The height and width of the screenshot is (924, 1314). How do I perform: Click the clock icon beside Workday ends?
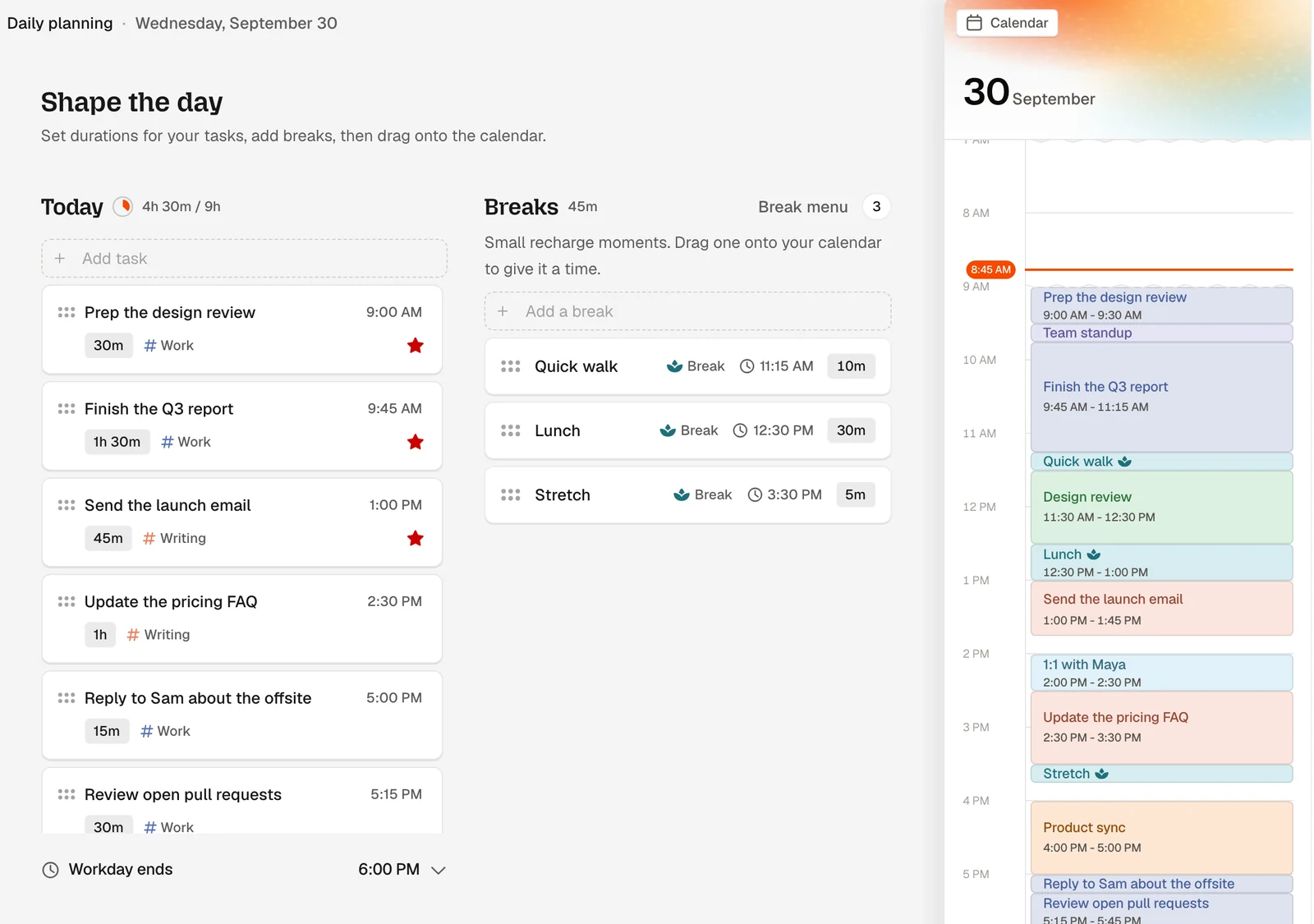(51, 870)
